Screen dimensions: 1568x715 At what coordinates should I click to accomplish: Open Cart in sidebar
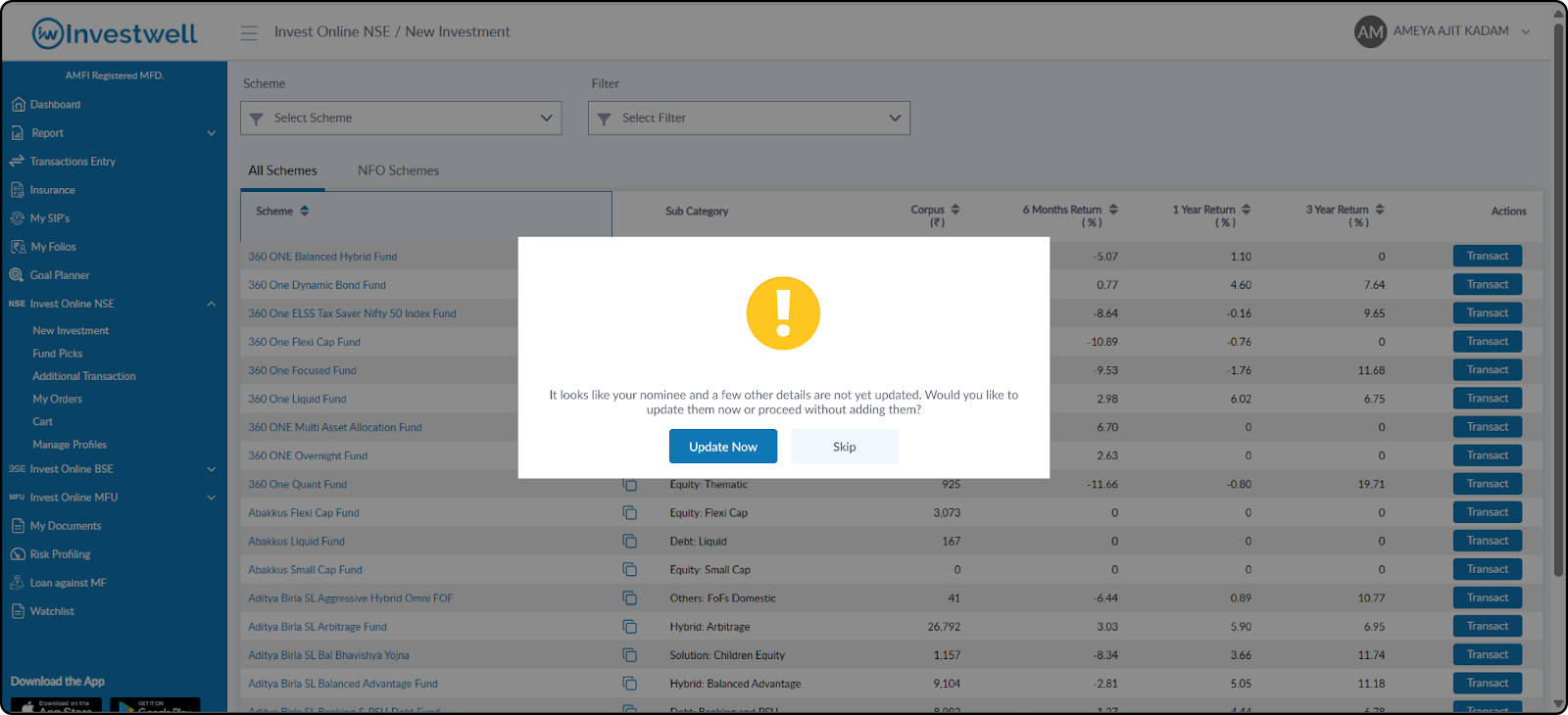[x=43, y=422]
